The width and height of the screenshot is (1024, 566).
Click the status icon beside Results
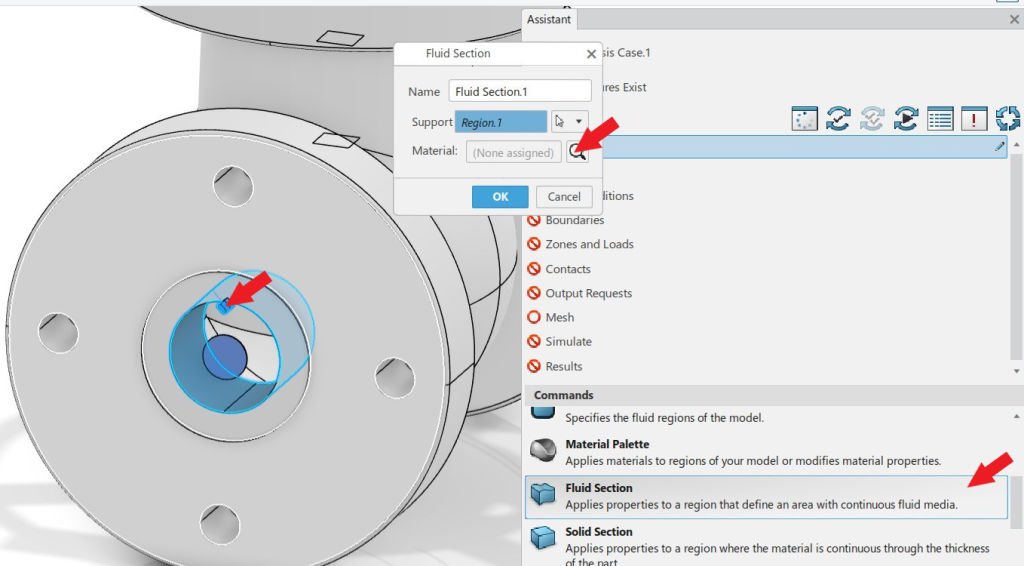(x=534, y=366)
